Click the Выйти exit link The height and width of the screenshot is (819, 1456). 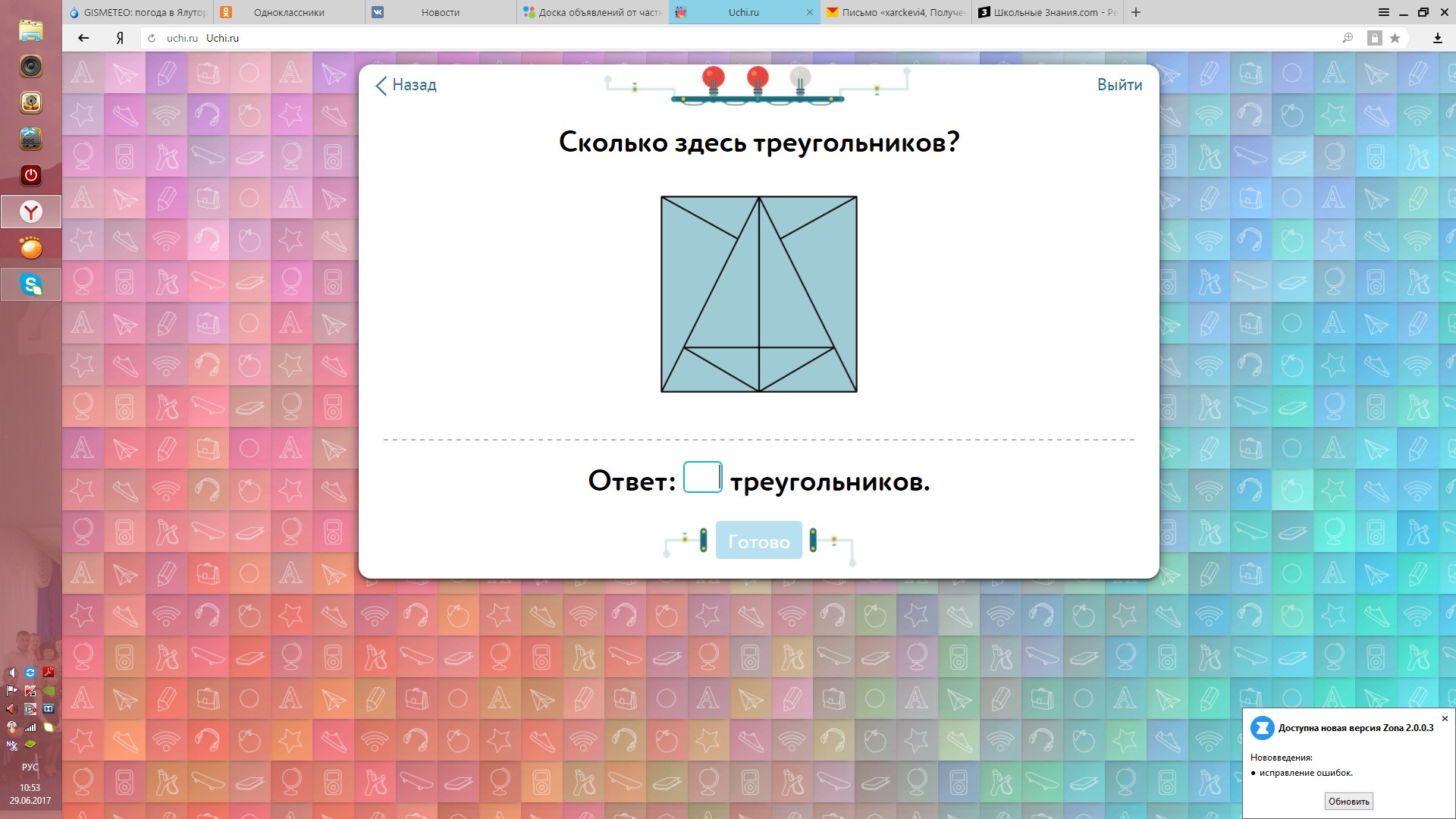coord(1119,85)
